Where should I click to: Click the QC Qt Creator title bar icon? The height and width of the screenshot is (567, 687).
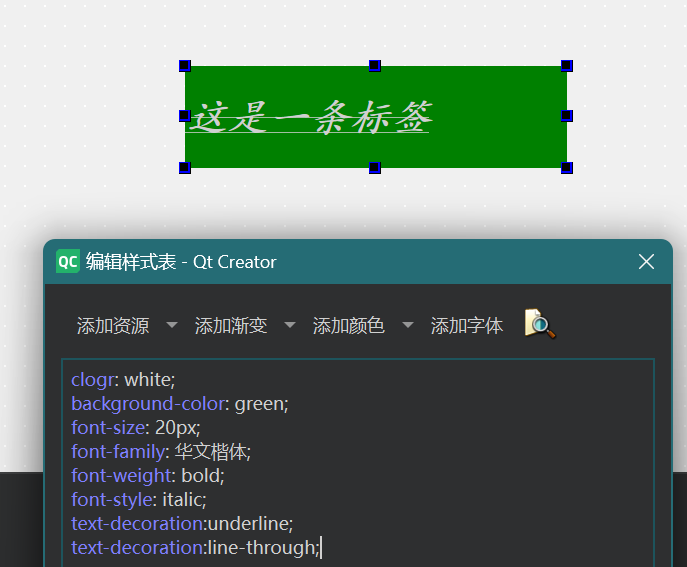coord(68,262)
